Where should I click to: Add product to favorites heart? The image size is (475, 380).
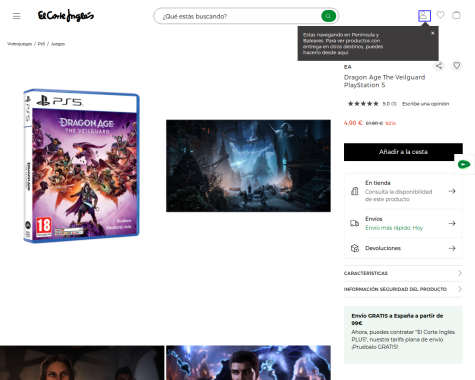tap(457, 66)
